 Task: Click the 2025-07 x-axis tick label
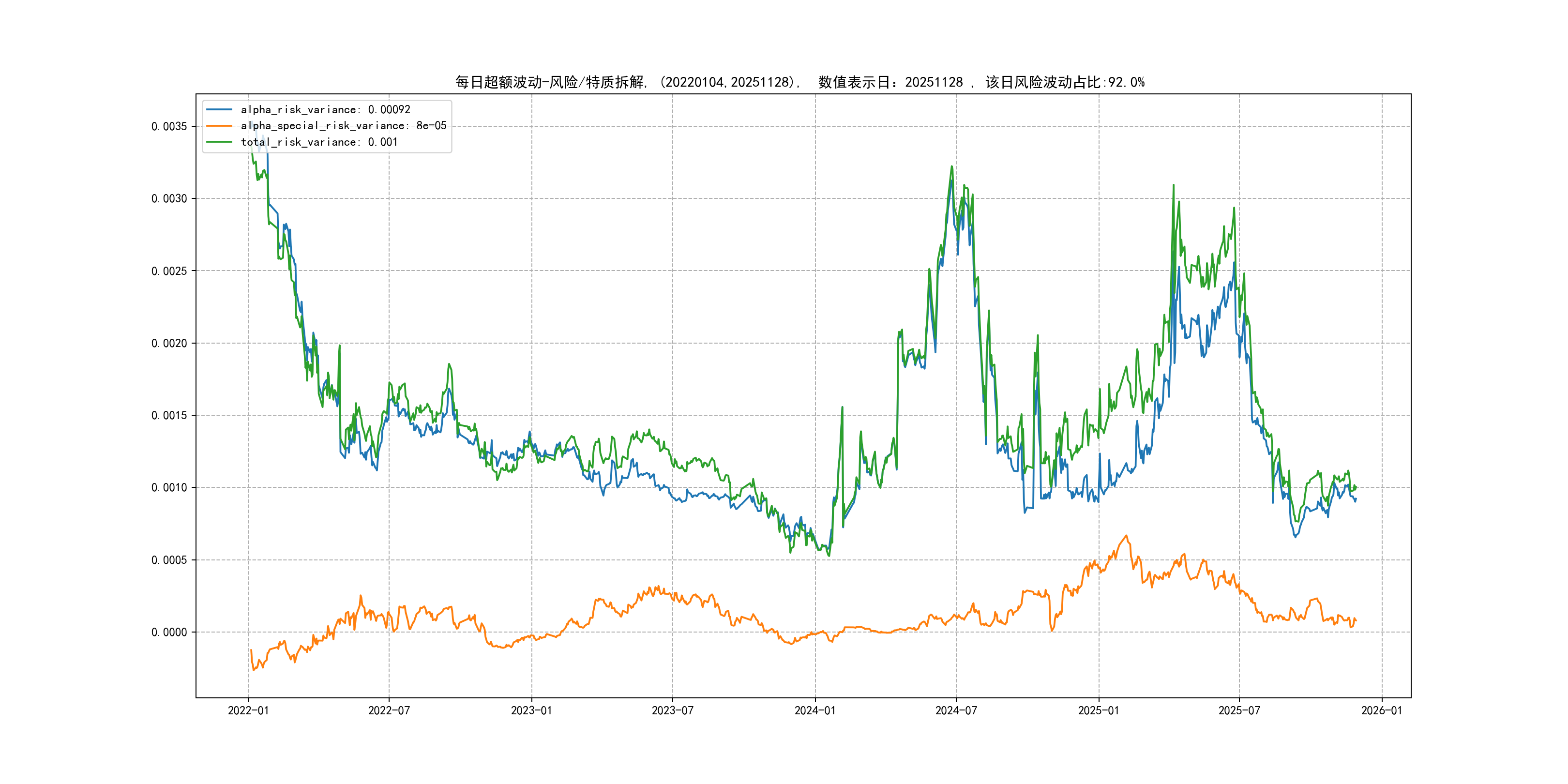tap(1239, 710)
